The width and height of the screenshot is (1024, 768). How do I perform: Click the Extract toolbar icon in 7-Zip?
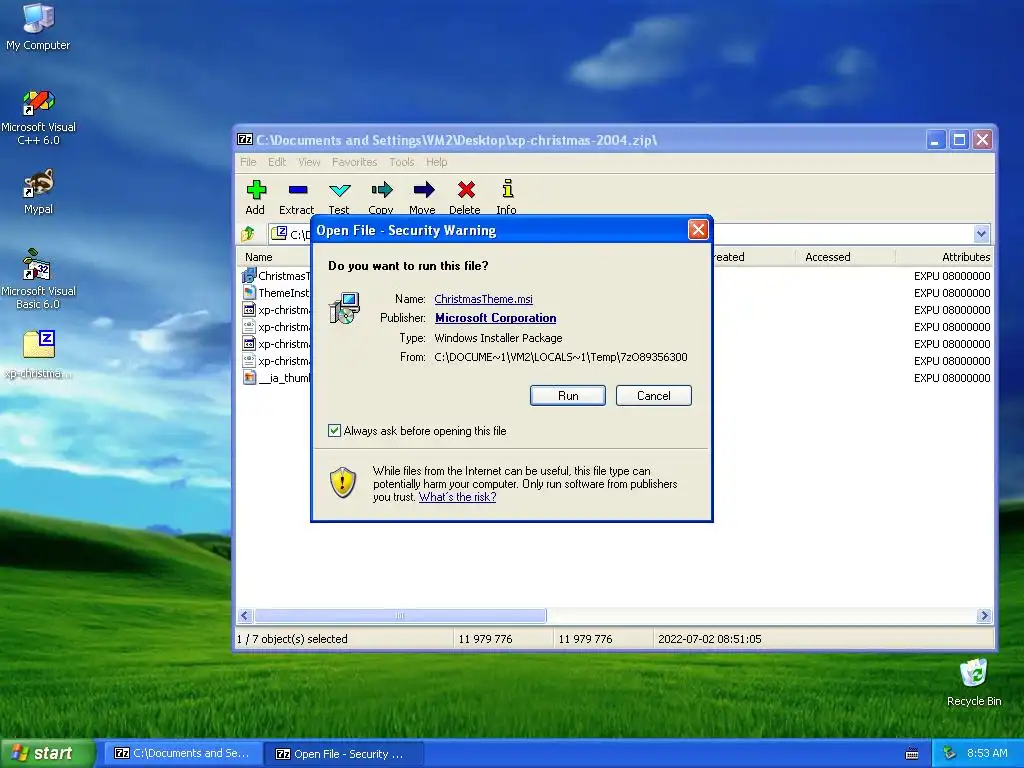(298, 190)
